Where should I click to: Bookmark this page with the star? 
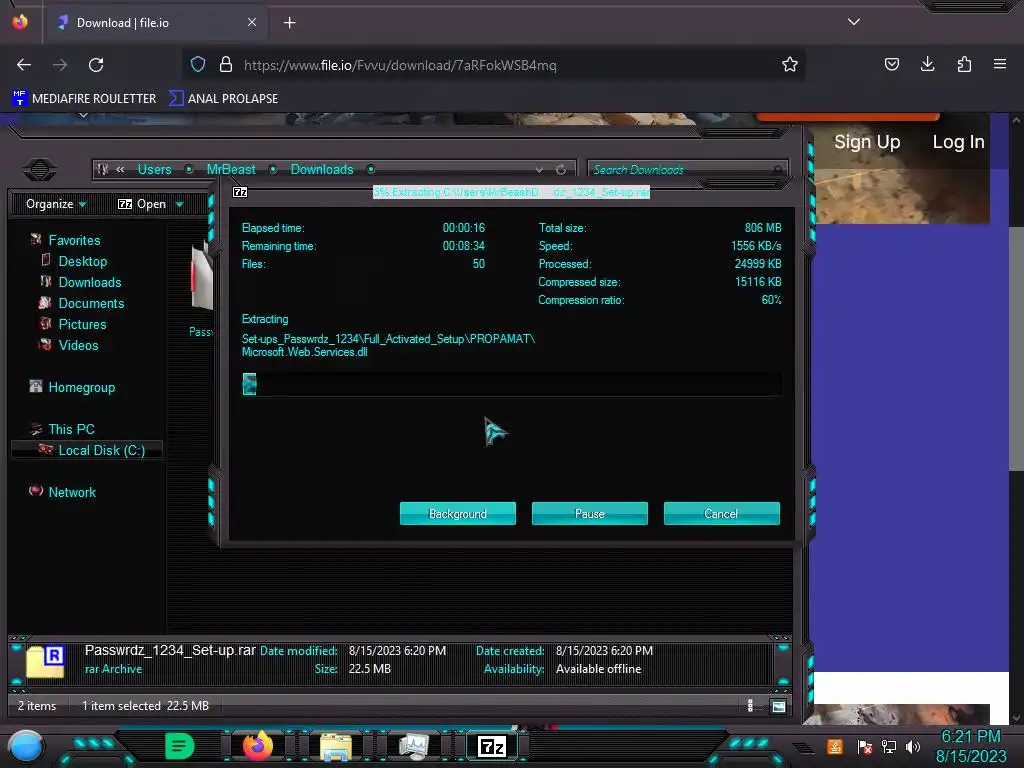coord(790,64)
